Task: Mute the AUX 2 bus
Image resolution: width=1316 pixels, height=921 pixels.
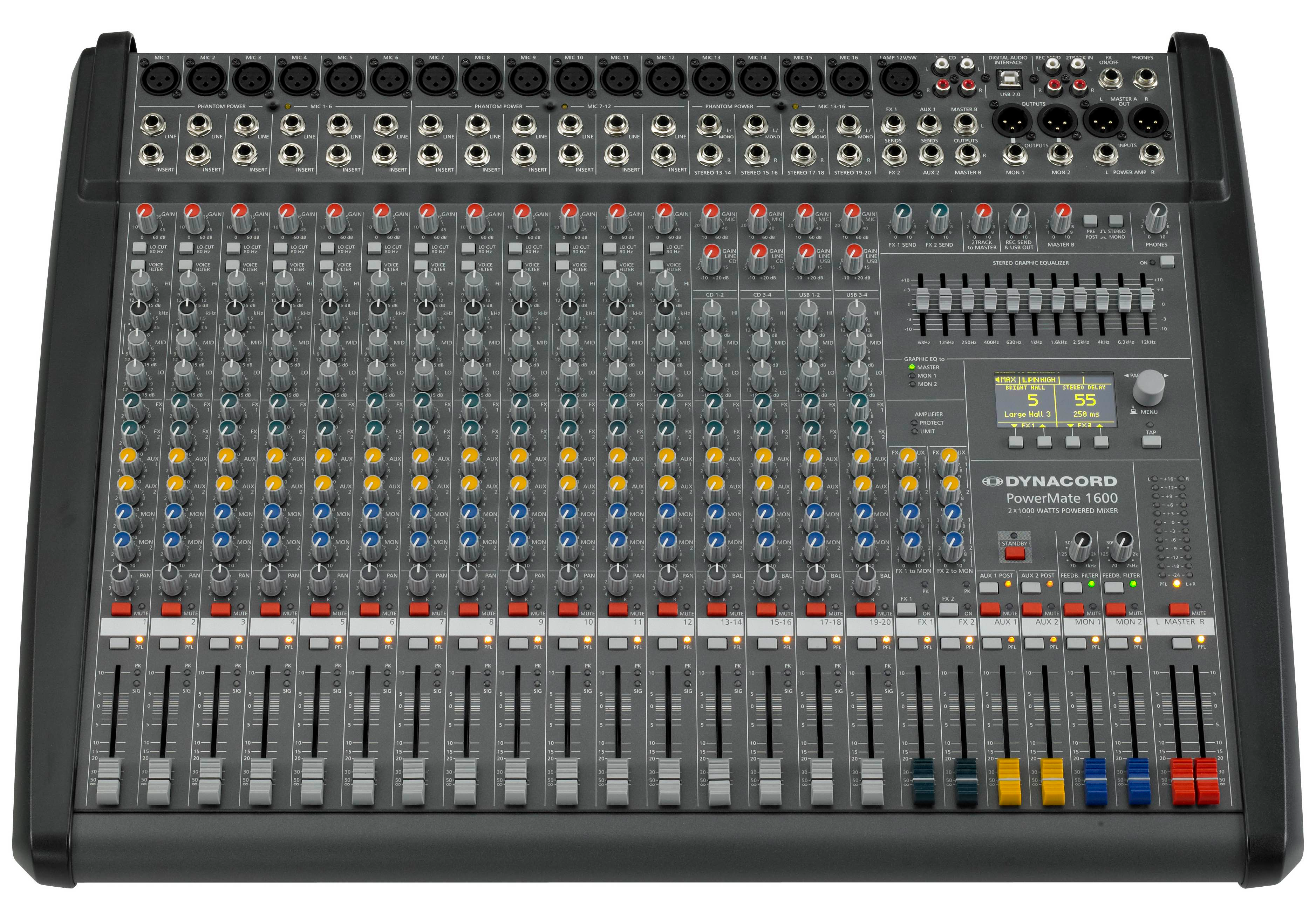Action: 1032,609
